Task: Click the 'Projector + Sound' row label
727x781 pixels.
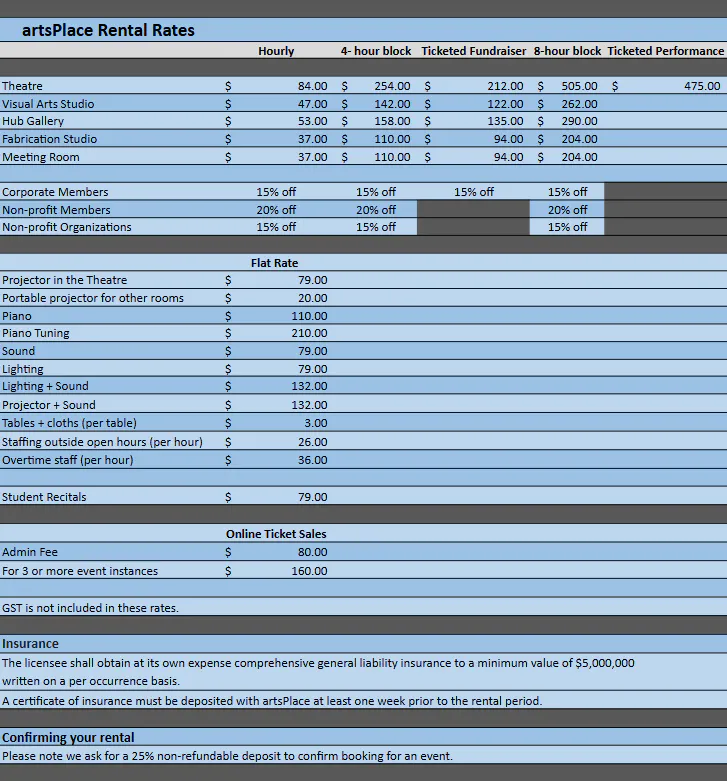Action: tap(49, 405)
